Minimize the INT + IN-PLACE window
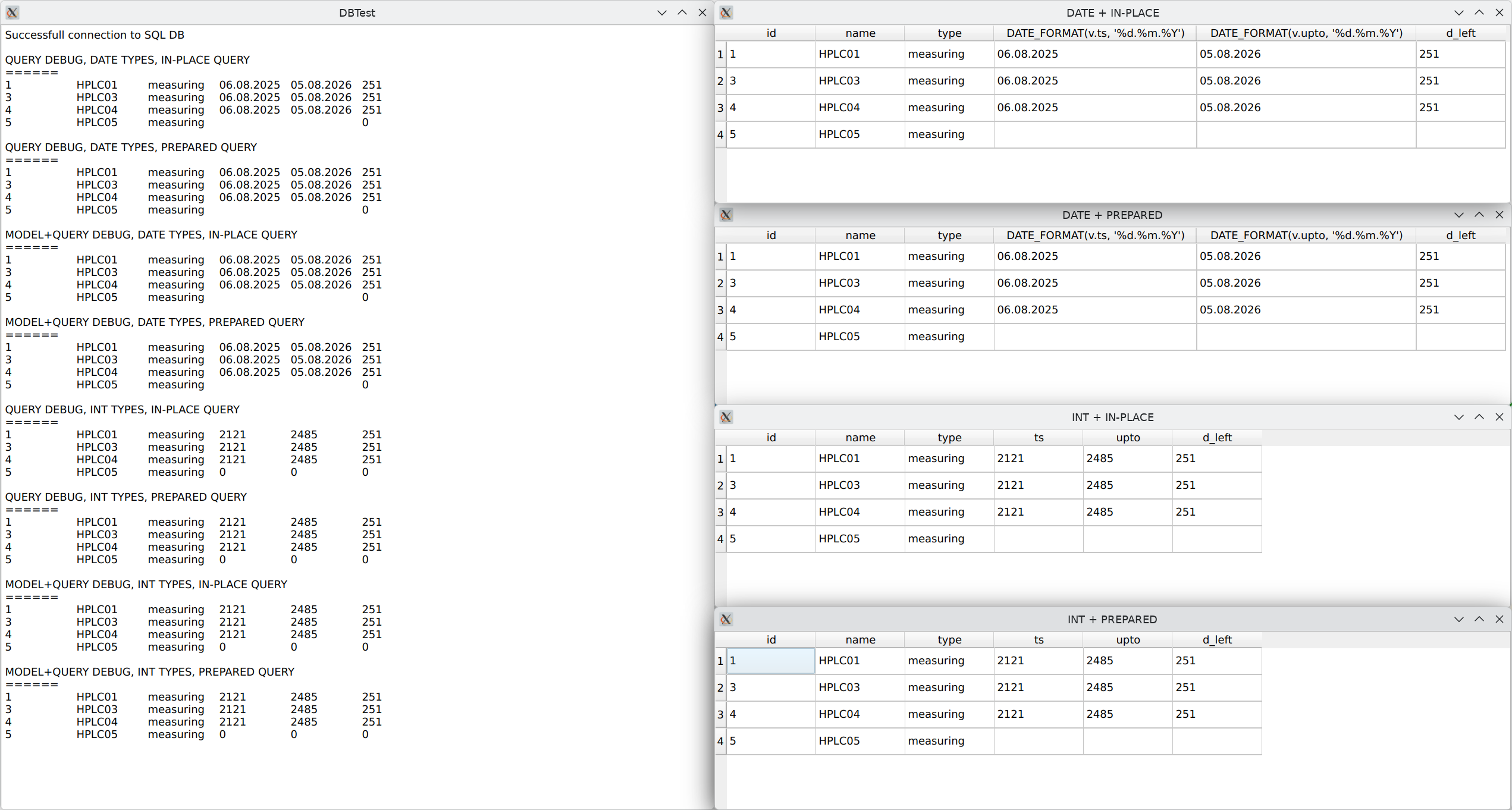Screen dimensions: 1512x810 pyautogui.click(x=1458, y=417)
